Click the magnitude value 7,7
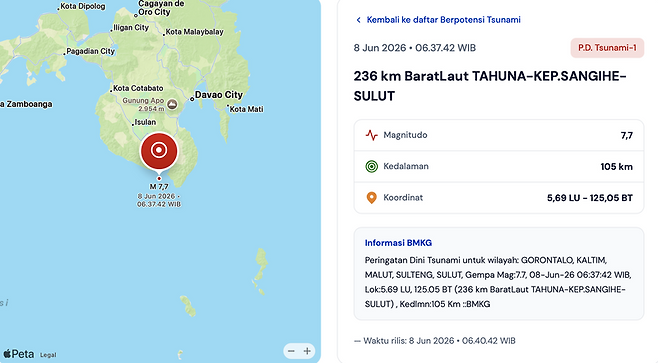The image size is (658, 363). (x=627, y=136)
